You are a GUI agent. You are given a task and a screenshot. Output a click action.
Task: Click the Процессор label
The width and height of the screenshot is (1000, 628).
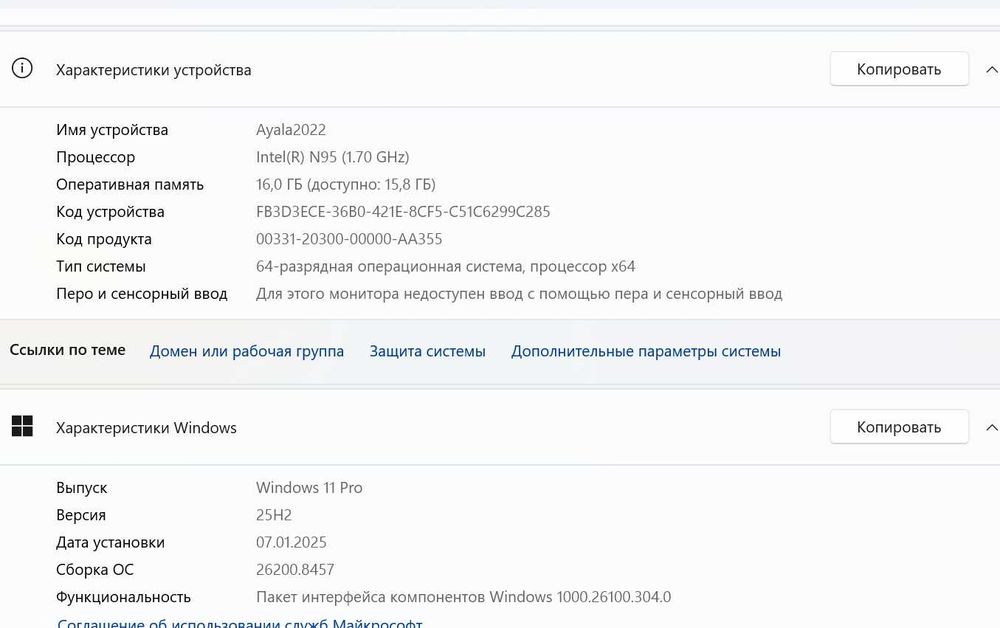click(x=96, y=157)
